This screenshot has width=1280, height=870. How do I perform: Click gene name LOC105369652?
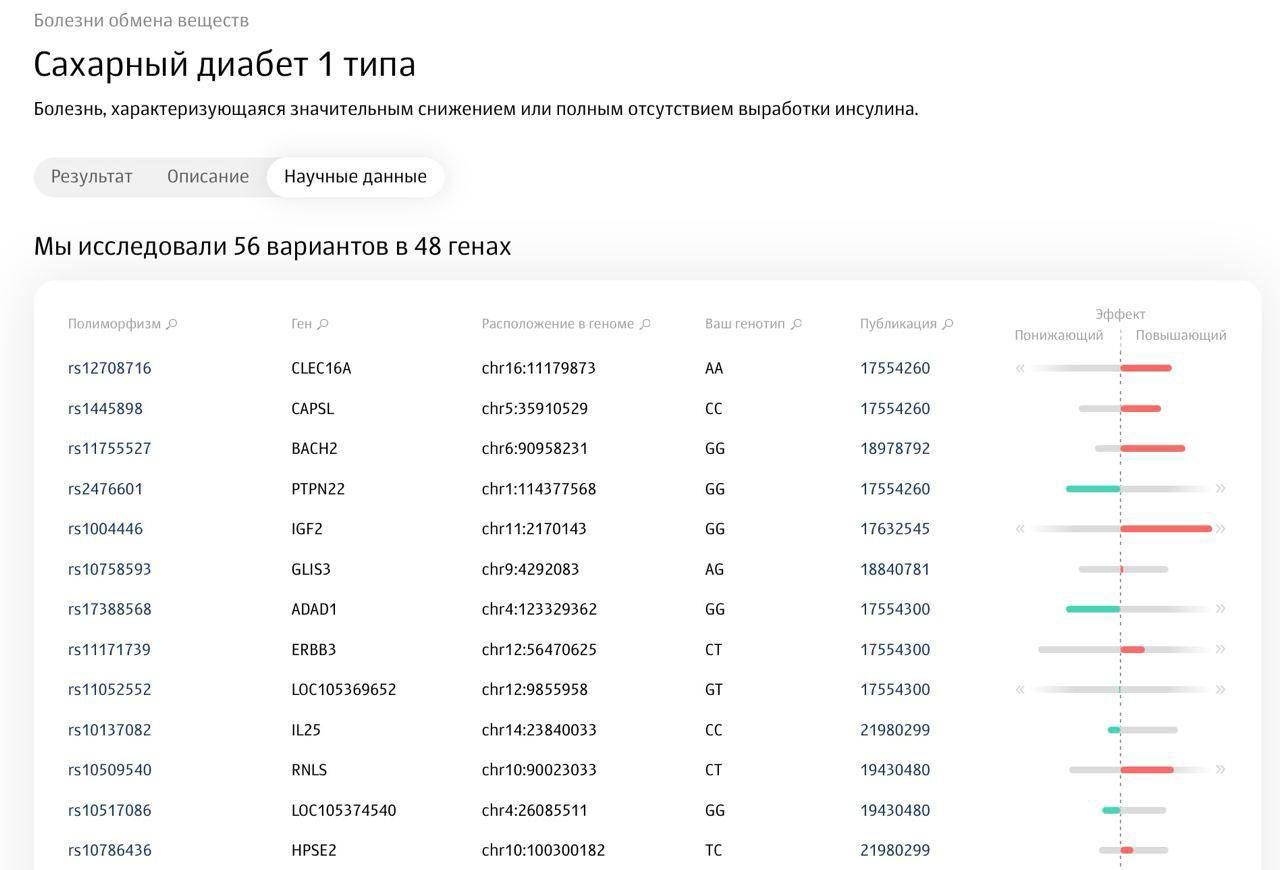344,689
